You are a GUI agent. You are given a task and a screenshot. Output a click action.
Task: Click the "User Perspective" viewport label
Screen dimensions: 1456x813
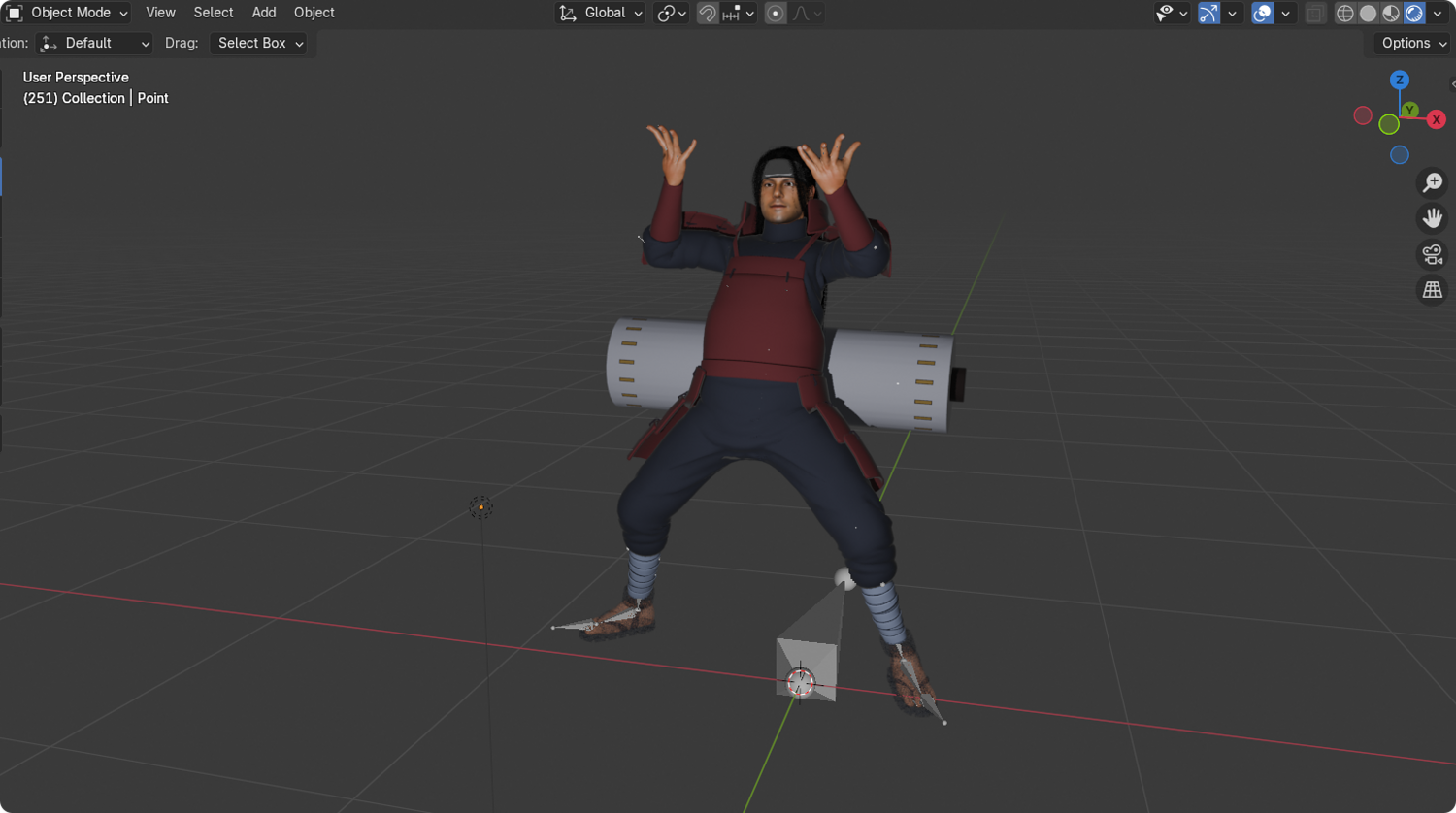[x=76, y=78]
